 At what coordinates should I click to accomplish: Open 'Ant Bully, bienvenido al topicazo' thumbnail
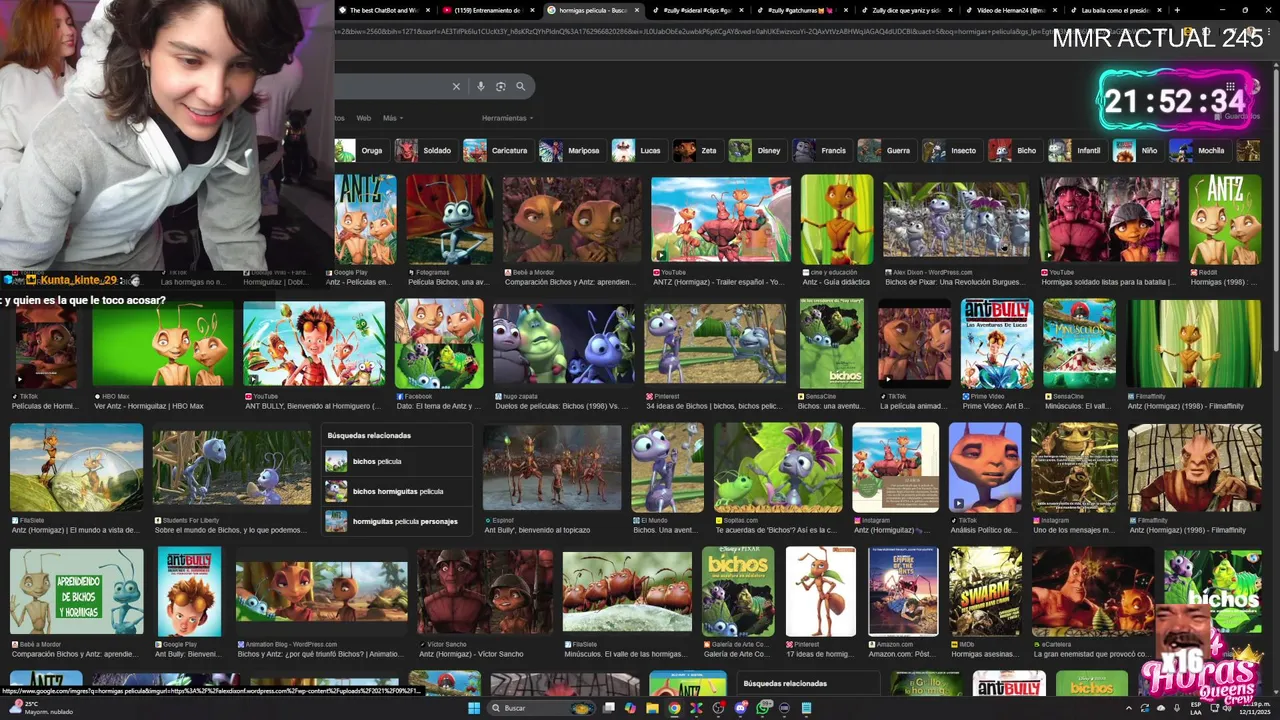tap(552, 467)
